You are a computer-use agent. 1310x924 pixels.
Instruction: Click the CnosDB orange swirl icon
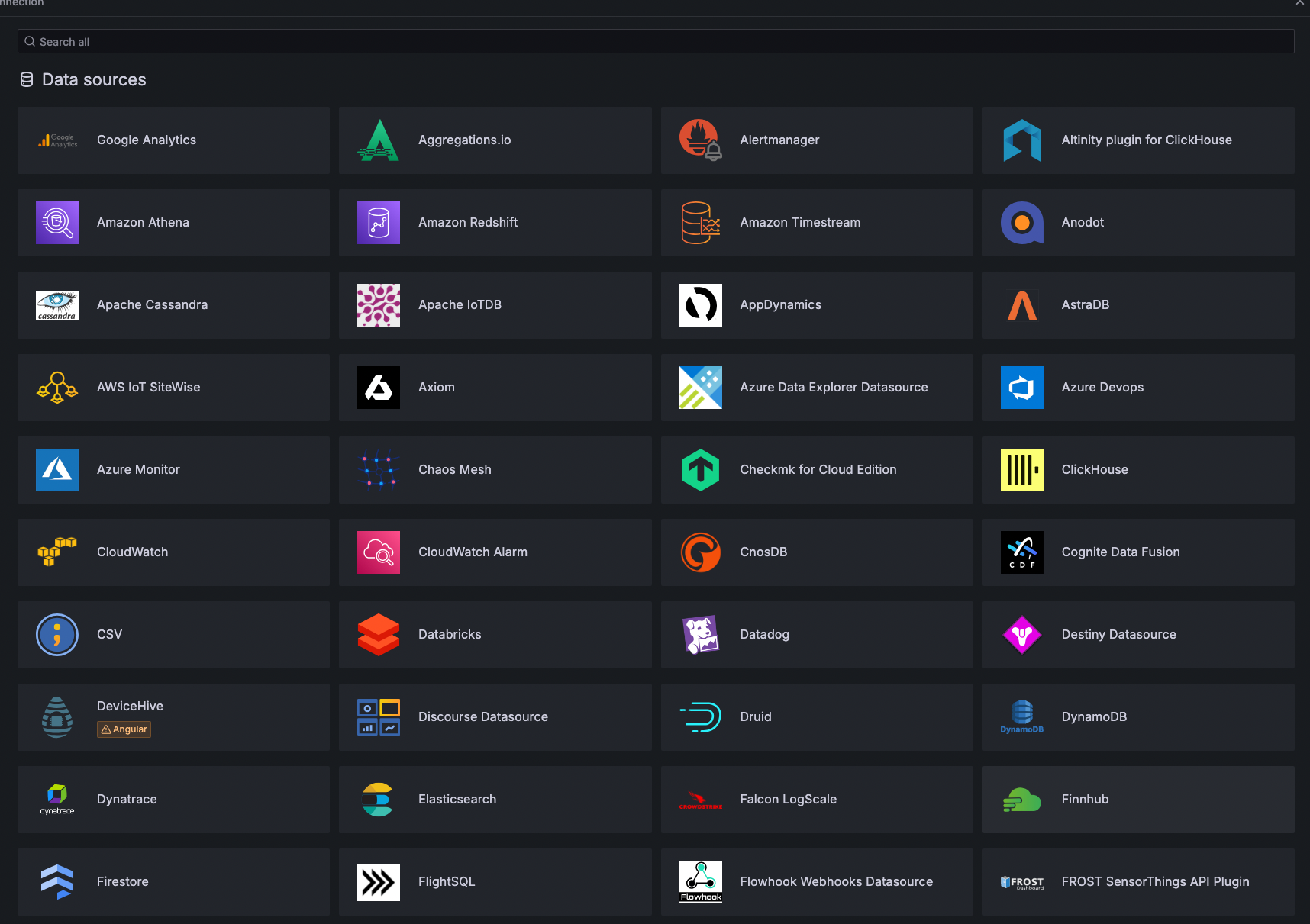[700, 552]
